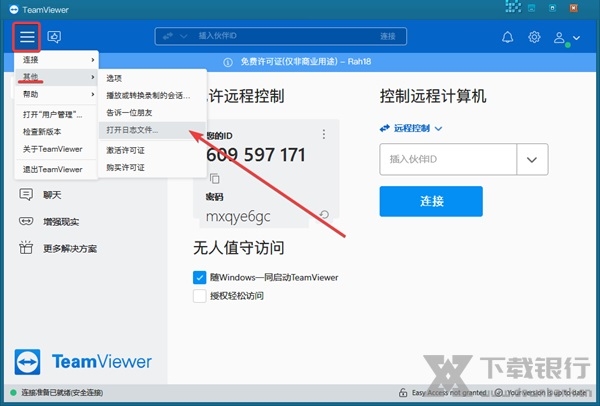The image size is (600, 406).
Task: Choose 检查新版本 from menu
Action: 57,132
